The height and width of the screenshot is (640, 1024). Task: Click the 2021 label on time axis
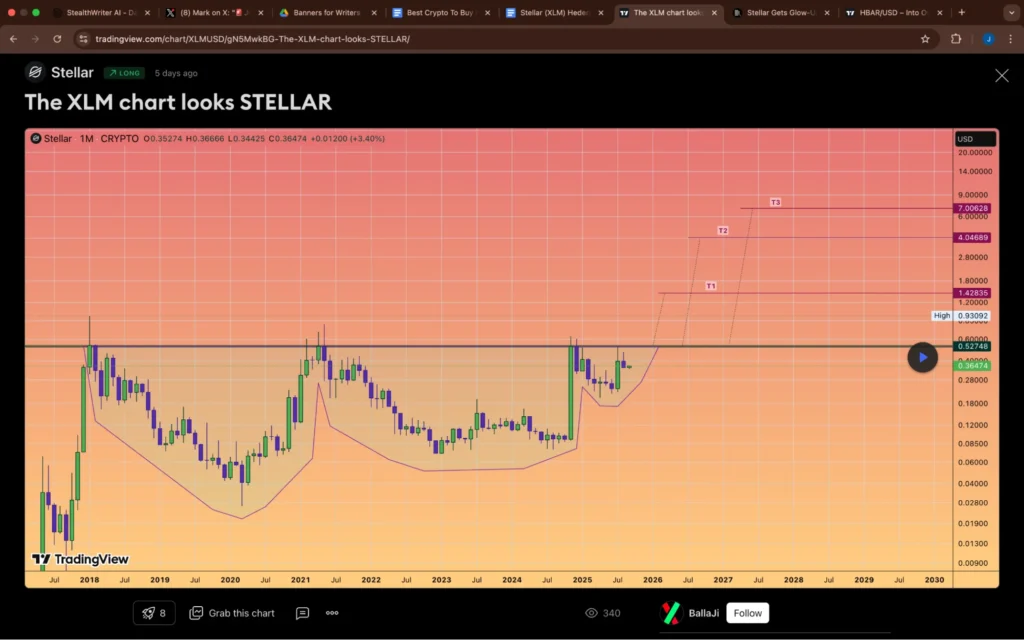[x=300, y=580]
